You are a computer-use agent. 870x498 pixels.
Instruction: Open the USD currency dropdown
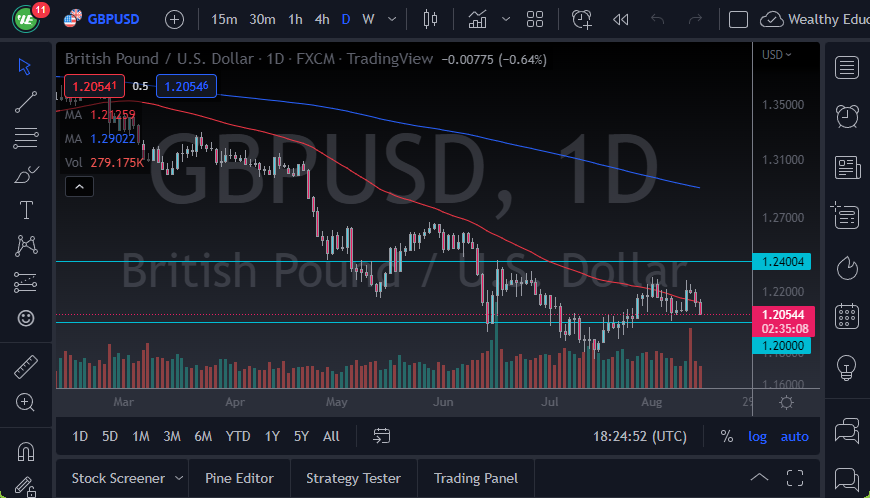click(776, 54)
